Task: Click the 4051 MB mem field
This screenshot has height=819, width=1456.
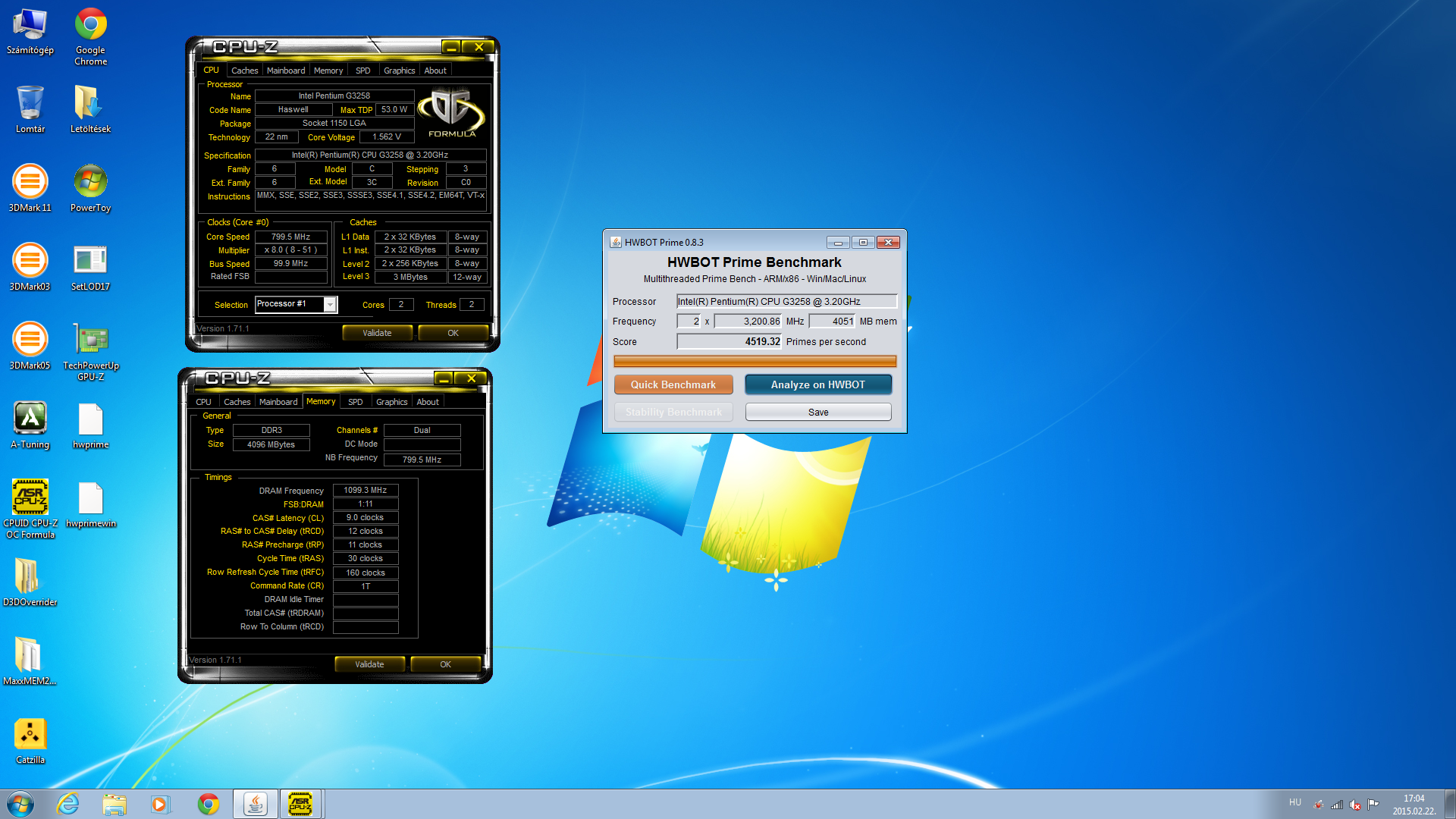Action: coord(832,321)
